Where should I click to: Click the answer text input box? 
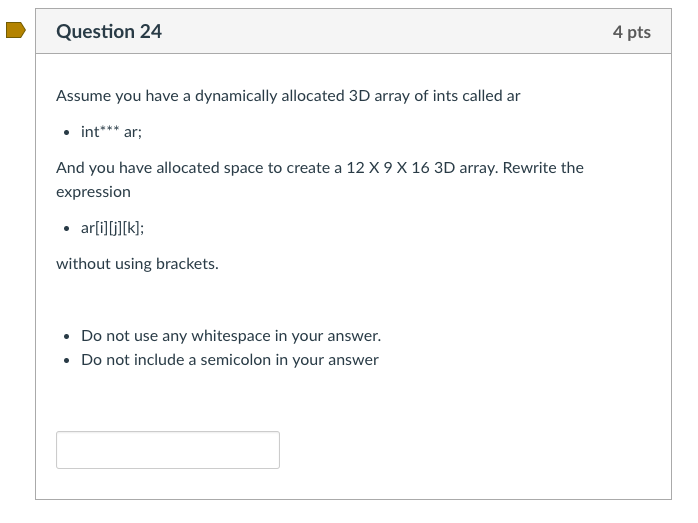[x=167, y=450]
